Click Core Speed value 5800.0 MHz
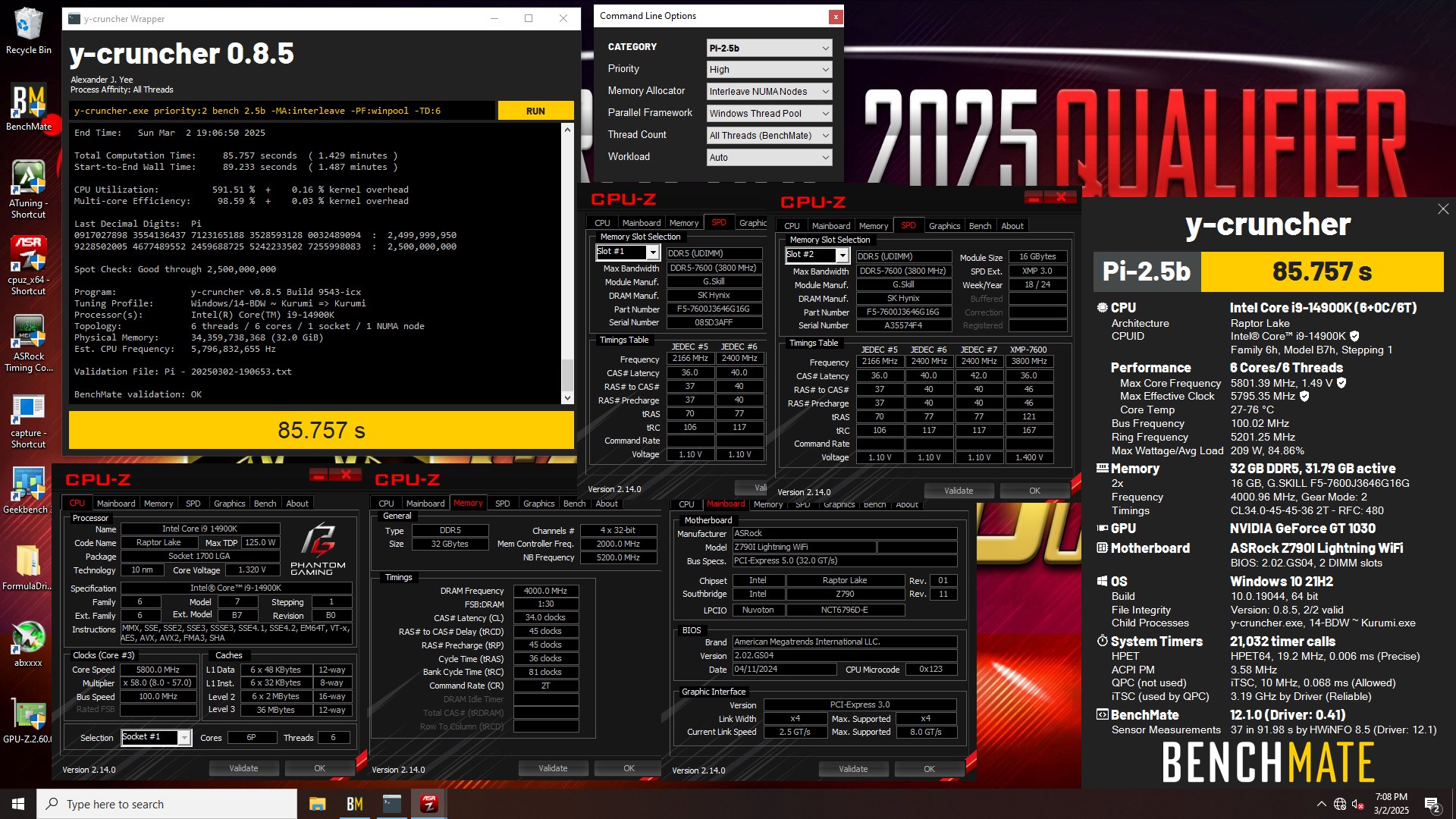The height and width of the screenshot is (819, 1456). (x=158, y=670)
